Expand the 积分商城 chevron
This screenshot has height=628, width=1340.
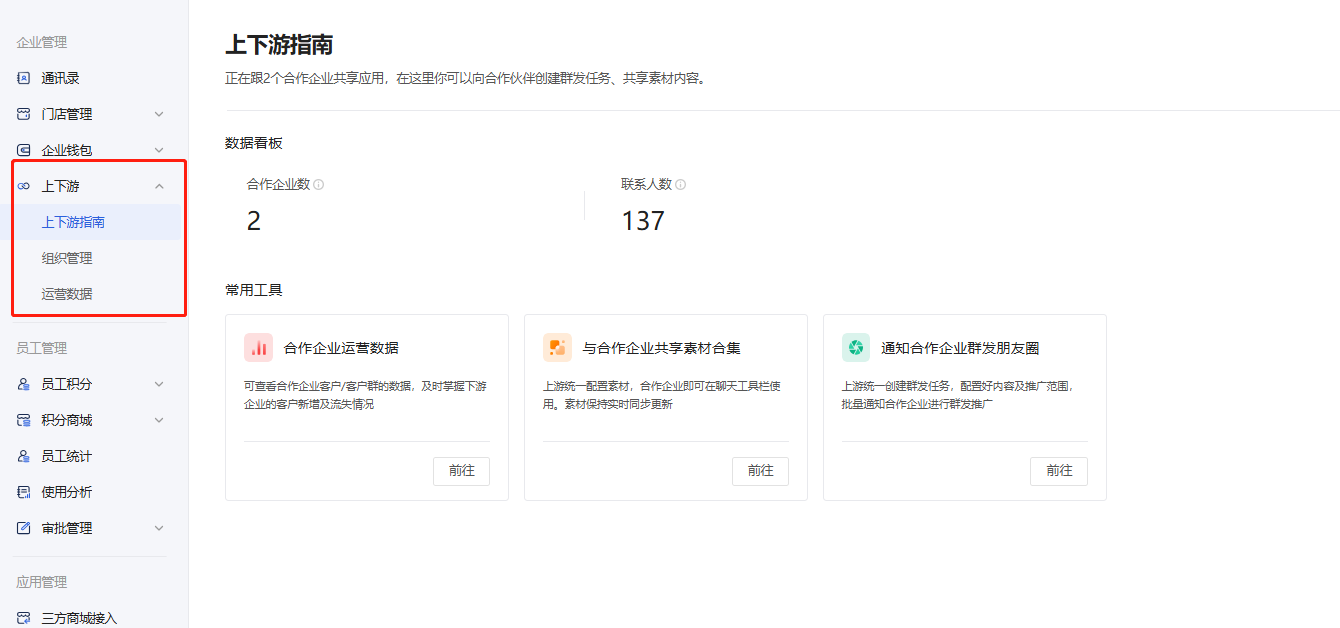coord(159,420)
